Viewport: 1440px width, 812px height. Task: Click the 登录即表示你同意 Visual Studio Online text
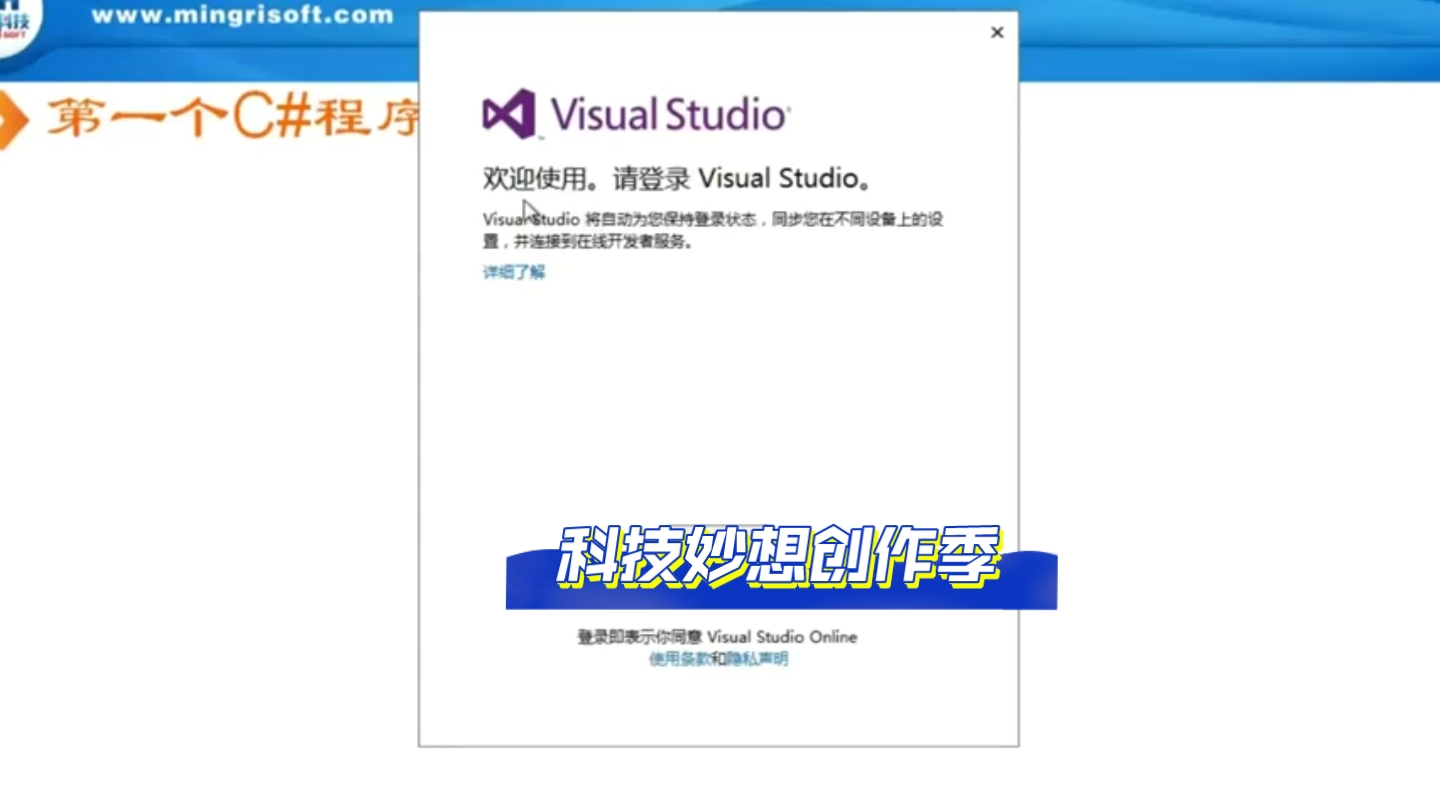tap(717, 637)
